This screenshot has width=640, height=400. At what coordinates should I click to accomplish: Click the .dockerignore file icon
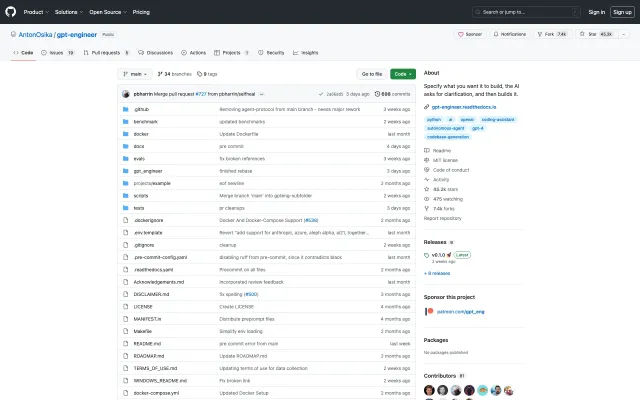point(126,220)
